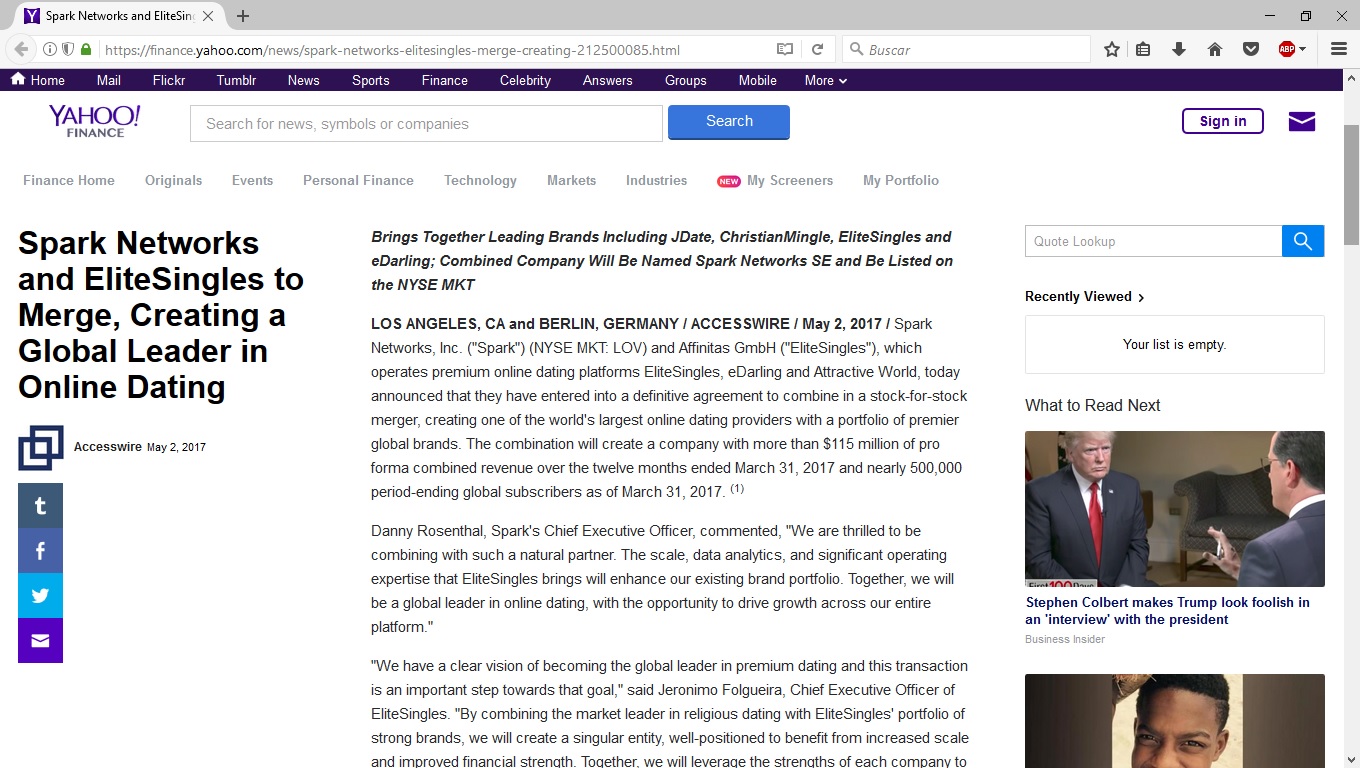Expand Recently Viewed section
1360x768 pixels.
[x=1085, y=296]
